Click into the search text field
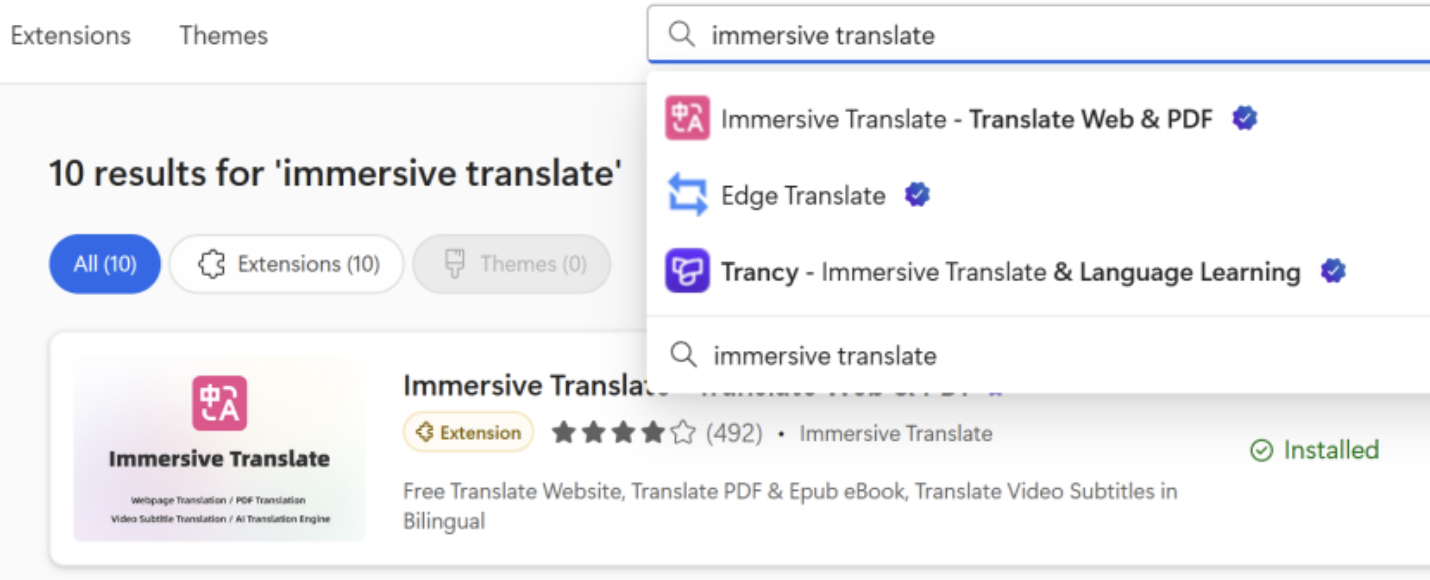1430x580 pixels. click(x=1050, y=35)
